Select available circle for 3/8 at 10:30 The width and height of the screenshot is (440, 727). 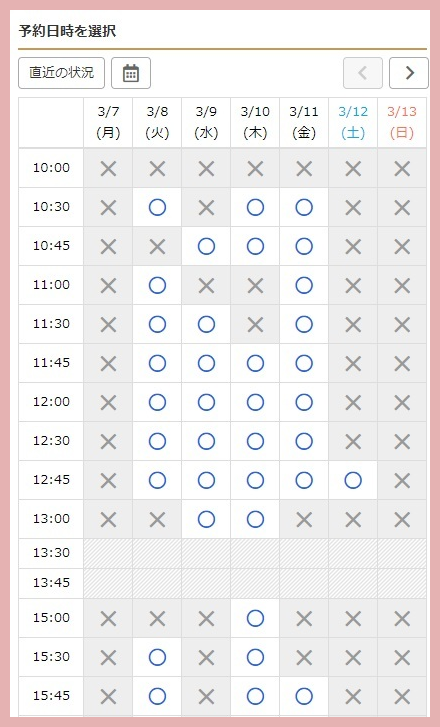tap(157, 207)
